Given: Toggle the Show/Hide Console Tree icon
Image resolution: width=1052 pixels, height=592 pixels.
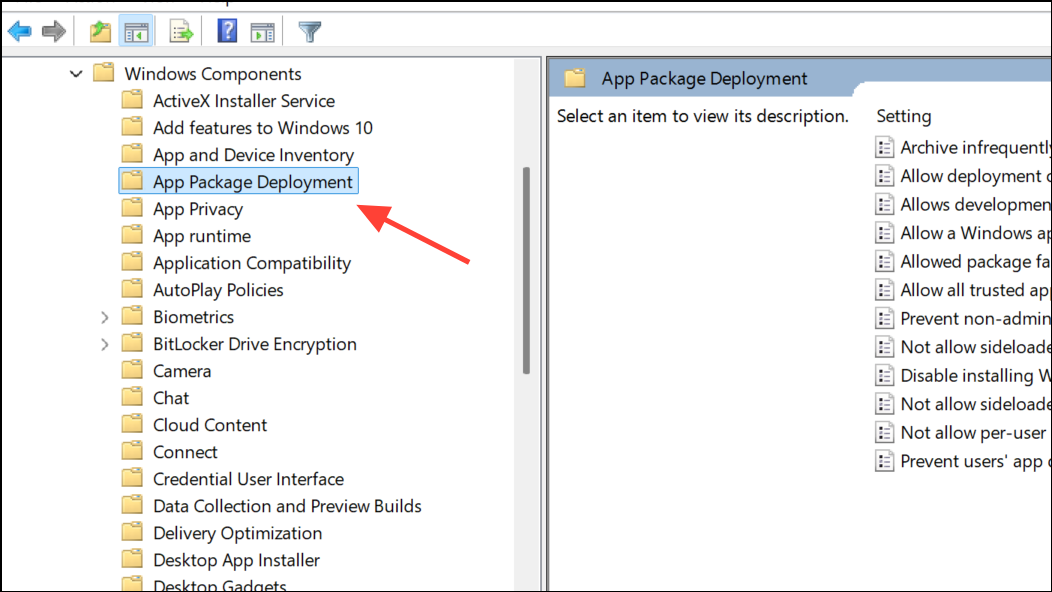Looking at the screenshot, I should click(x=137, y=30).
